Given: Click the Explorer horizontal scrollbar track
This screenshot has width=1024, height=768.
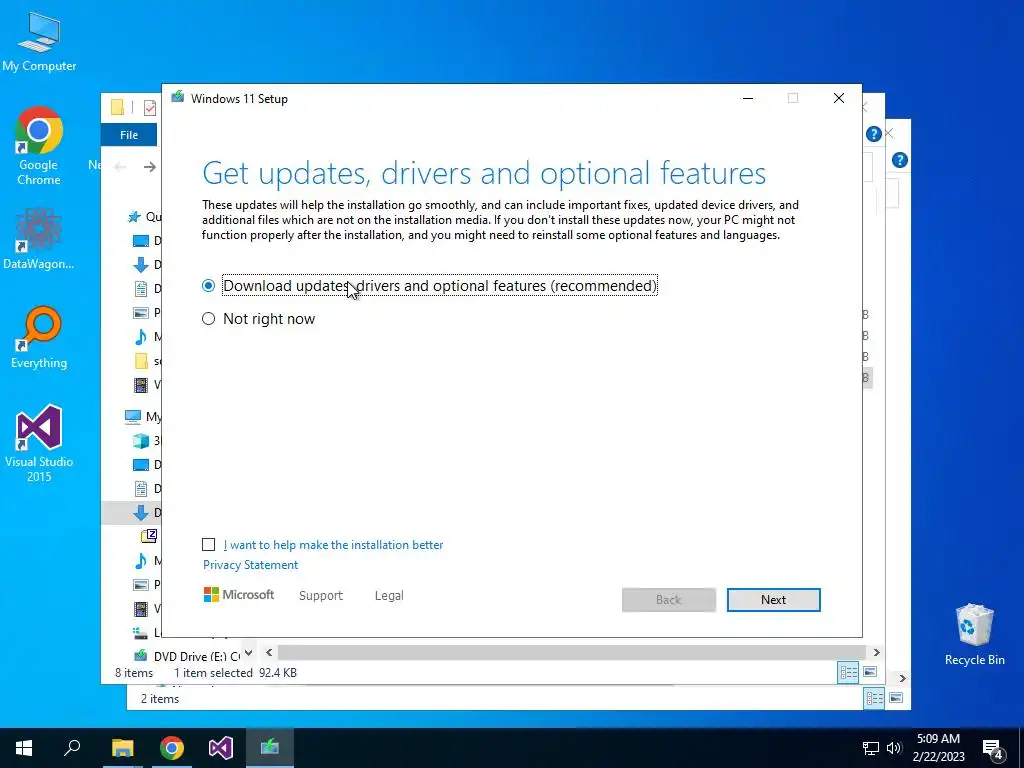Looking at the screenshot, I should [x=572, y=652].
